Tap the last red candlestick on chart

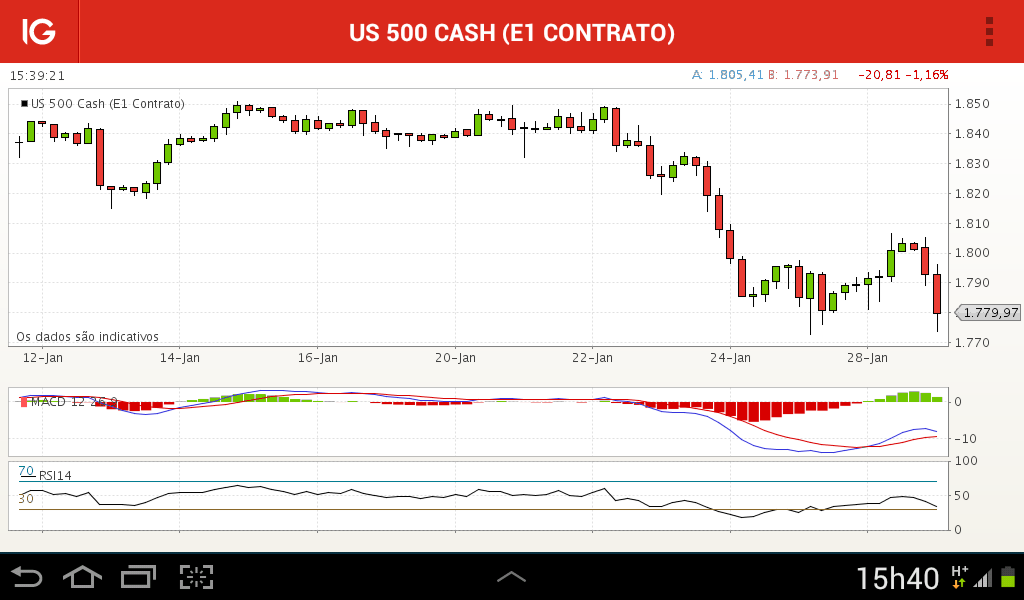tap(937, 294)
